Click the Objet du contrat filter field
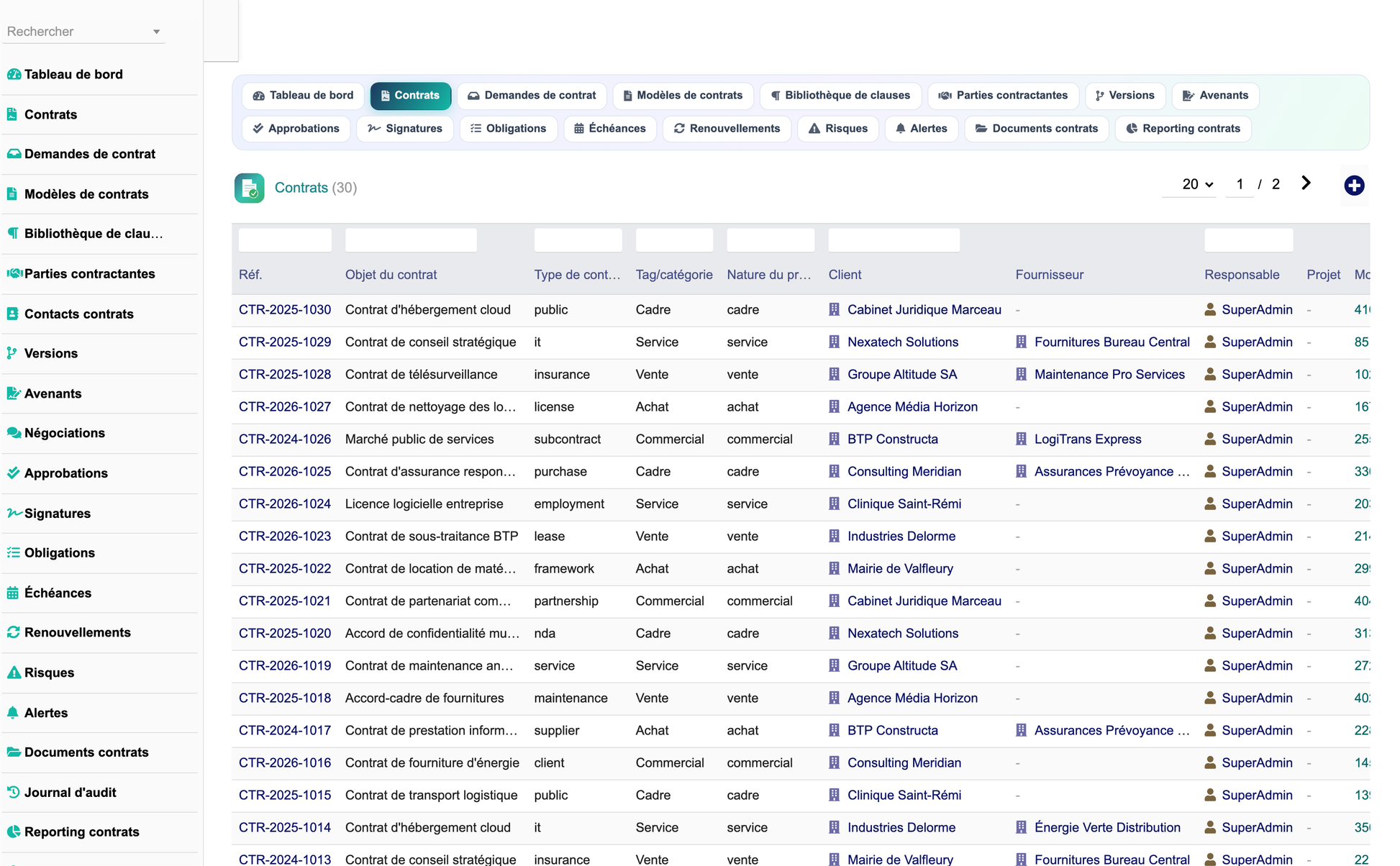The height and width of the screenshot is (866, 1400). coord(411,240)
